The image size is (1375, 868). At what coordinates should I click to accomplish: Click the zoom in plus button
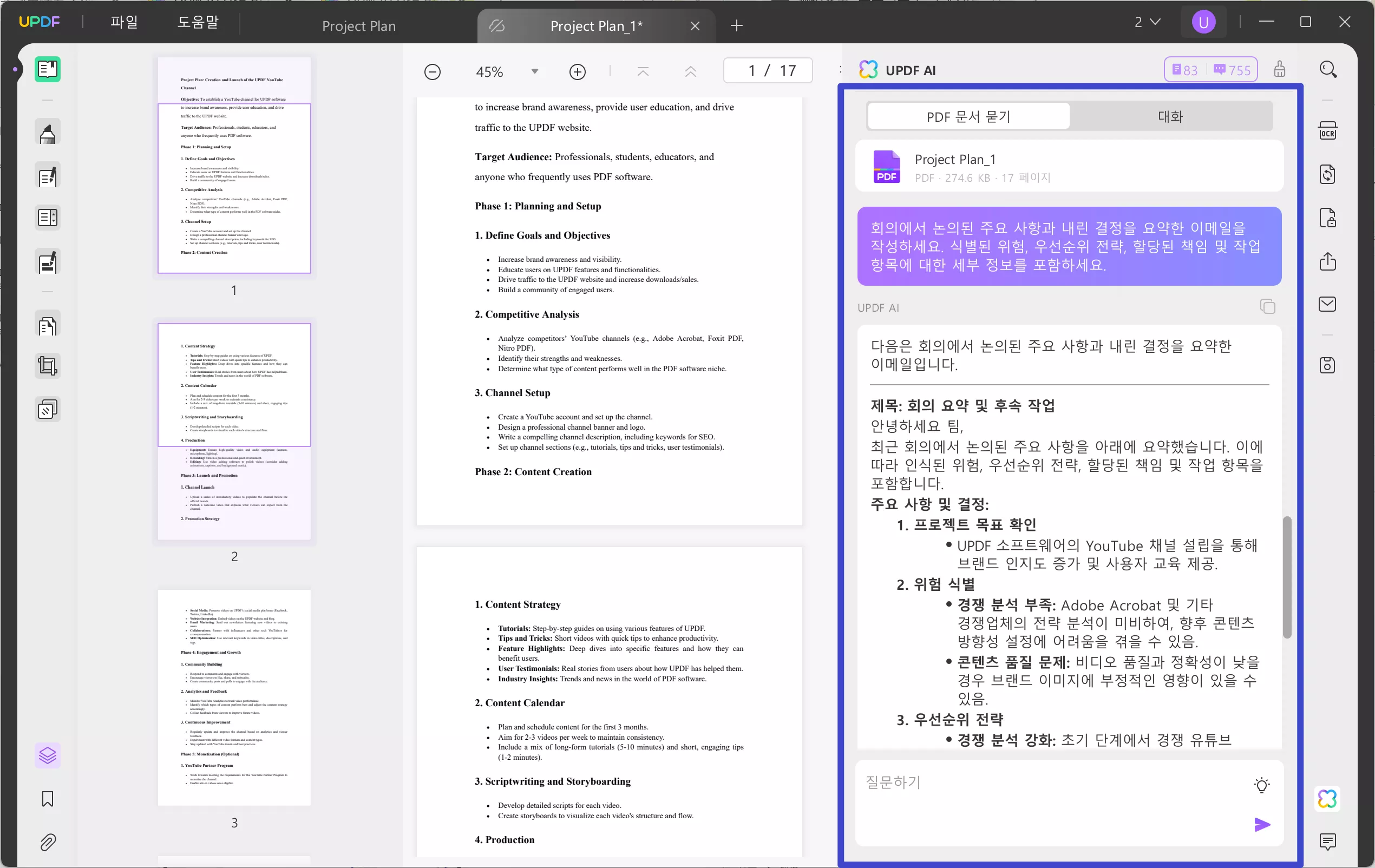(577, 72)
